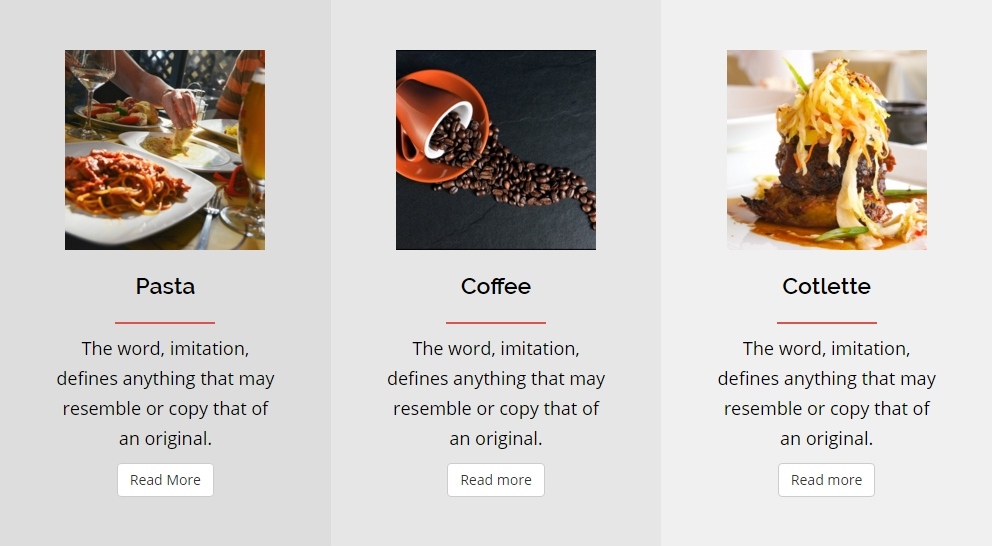The image size is (992, 546).
Task: Click the description paragraph under Pasta
Action: (x=165, y=394)
